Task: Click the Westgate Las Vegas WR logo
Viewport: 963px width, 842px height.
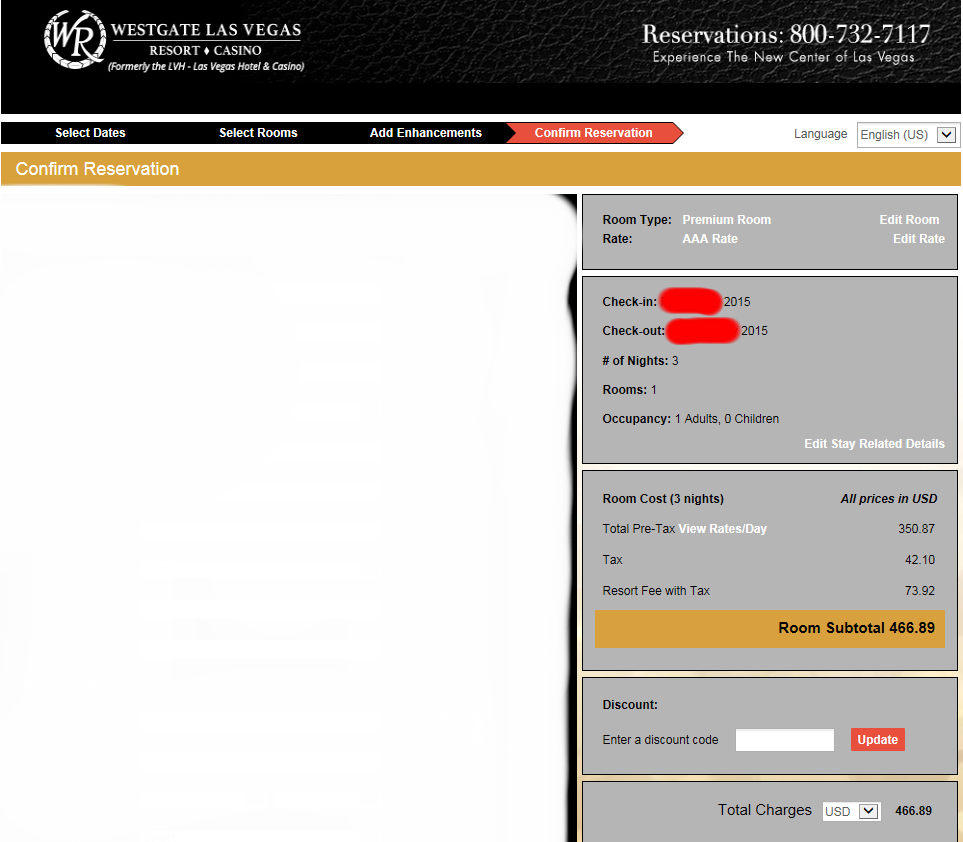Action: [73, 41]
